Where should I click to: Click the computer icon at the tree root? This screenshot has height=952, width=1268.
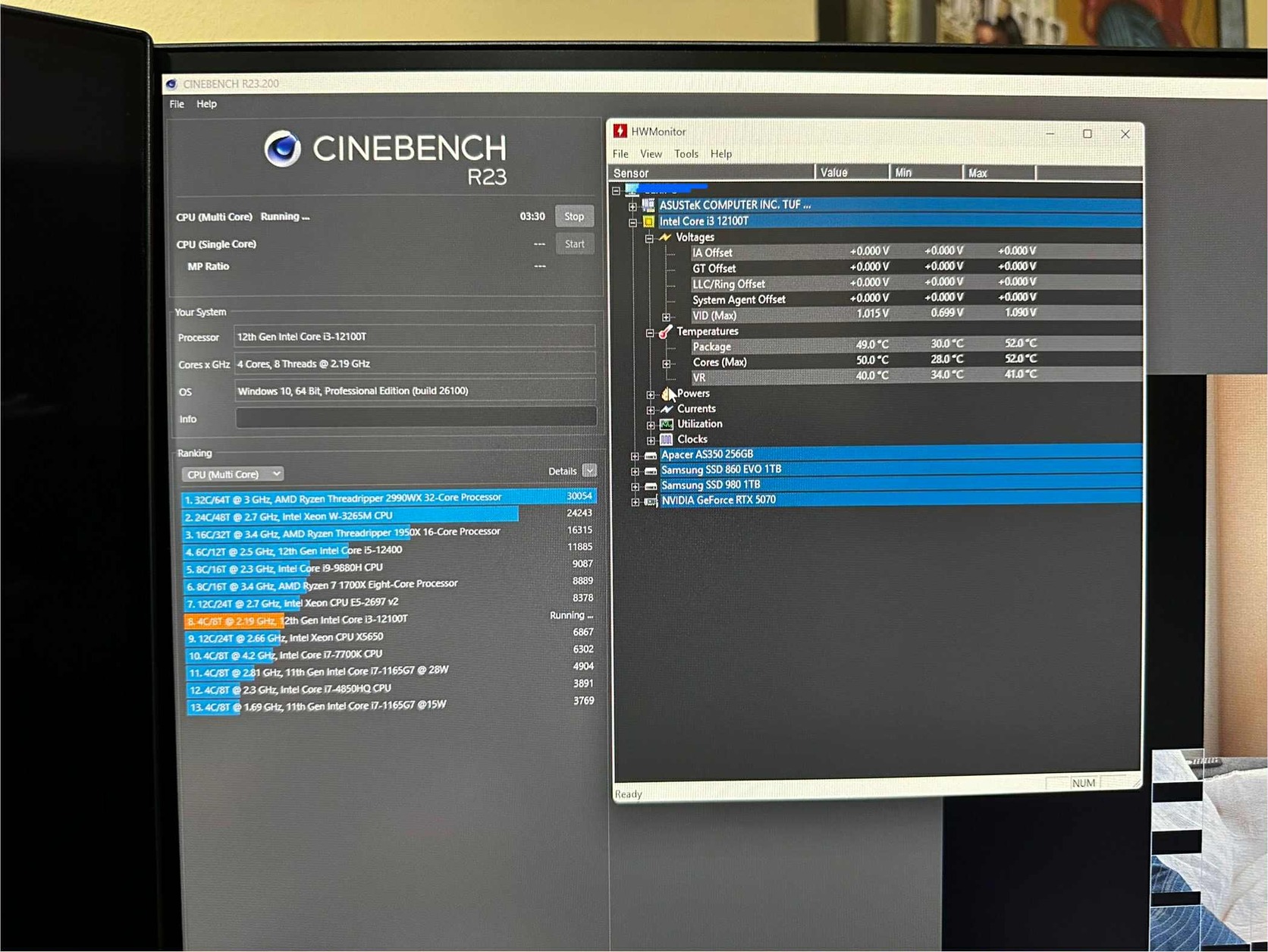632,190
